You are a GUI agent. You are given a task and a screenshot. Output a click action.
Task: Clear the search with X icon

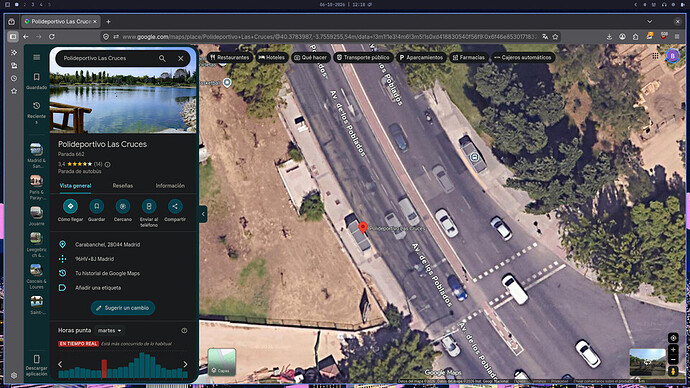180,58
